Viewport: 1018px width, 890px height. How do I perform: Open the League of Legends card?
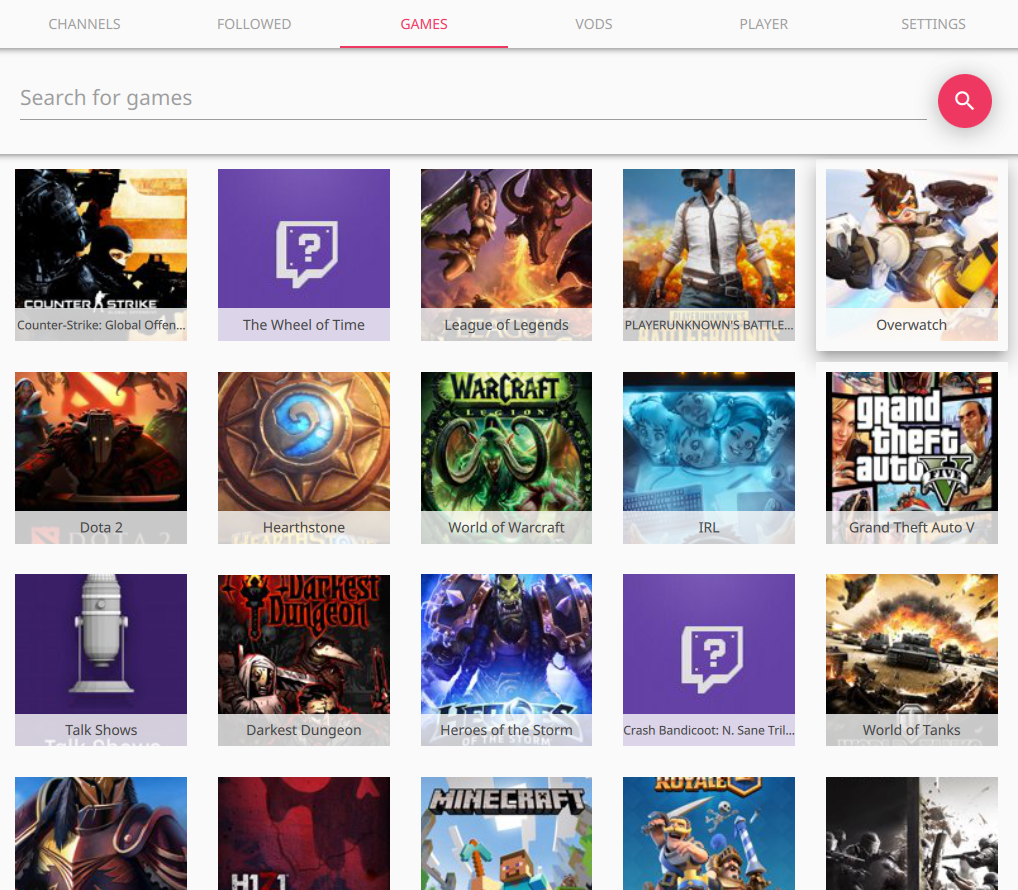click(x=506, y=254)
